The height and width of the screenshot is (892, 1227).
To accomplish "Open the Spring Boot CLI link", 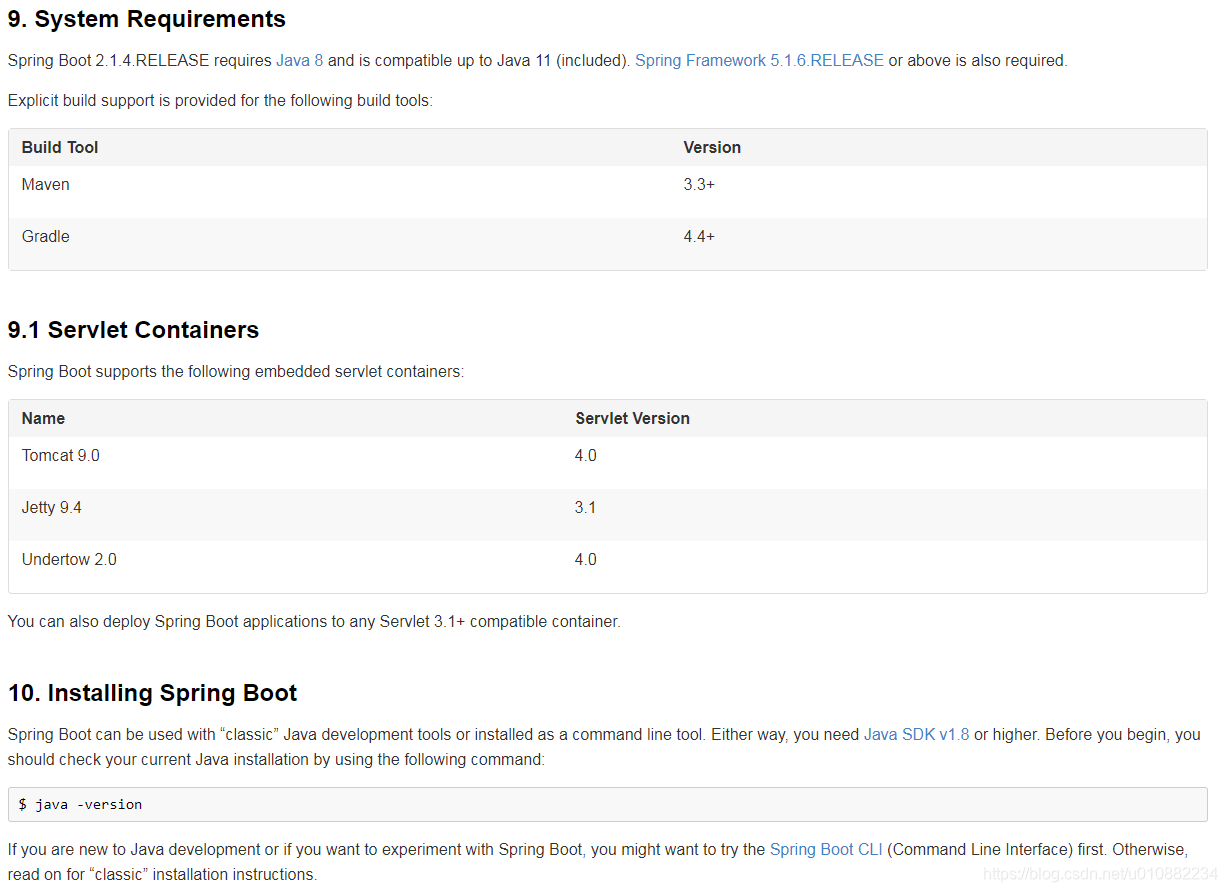I will coord(826,849).
